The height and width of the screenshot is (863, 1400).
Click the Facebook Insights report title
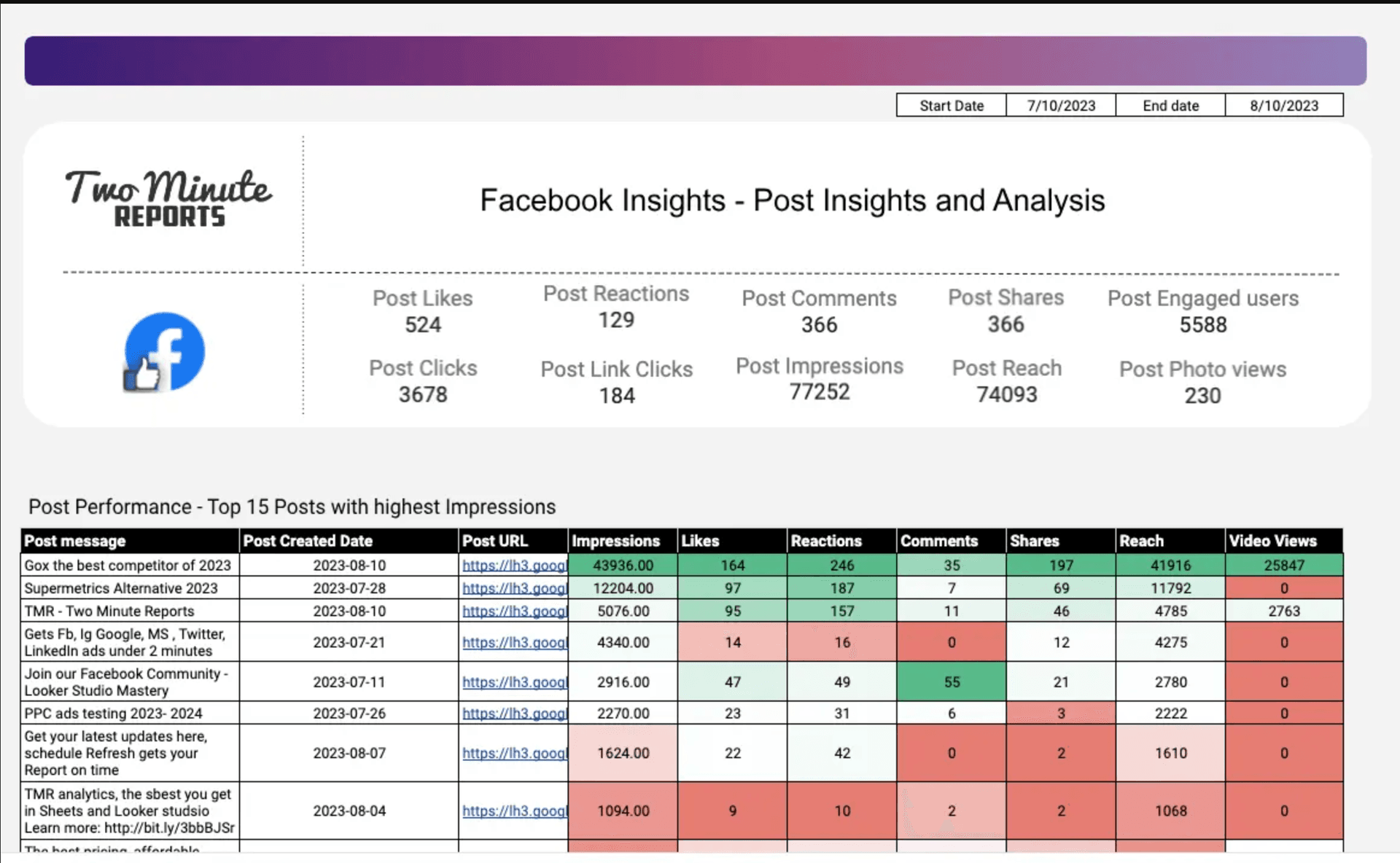793,200
